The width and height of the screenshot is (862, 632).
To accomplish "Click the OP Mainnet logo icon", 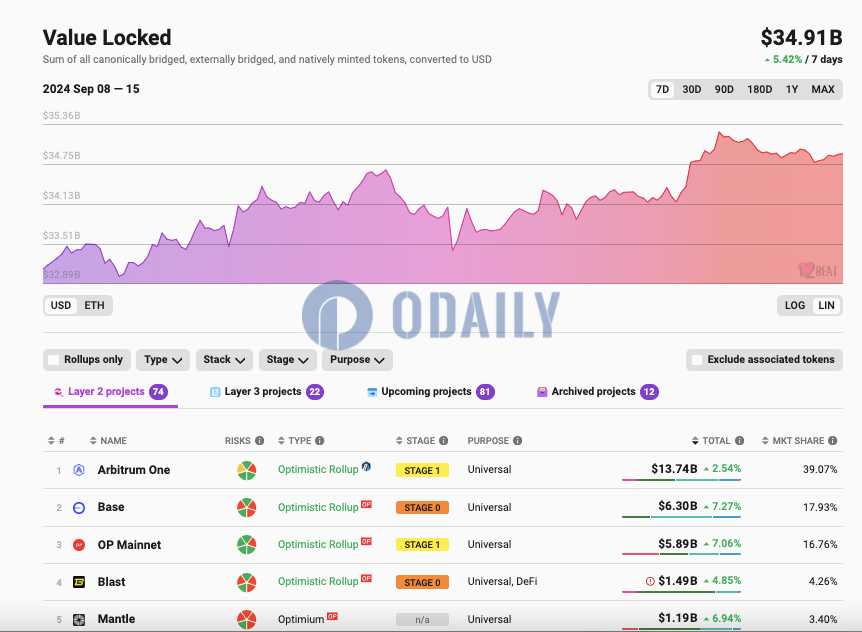I will [x=79, y=545].
